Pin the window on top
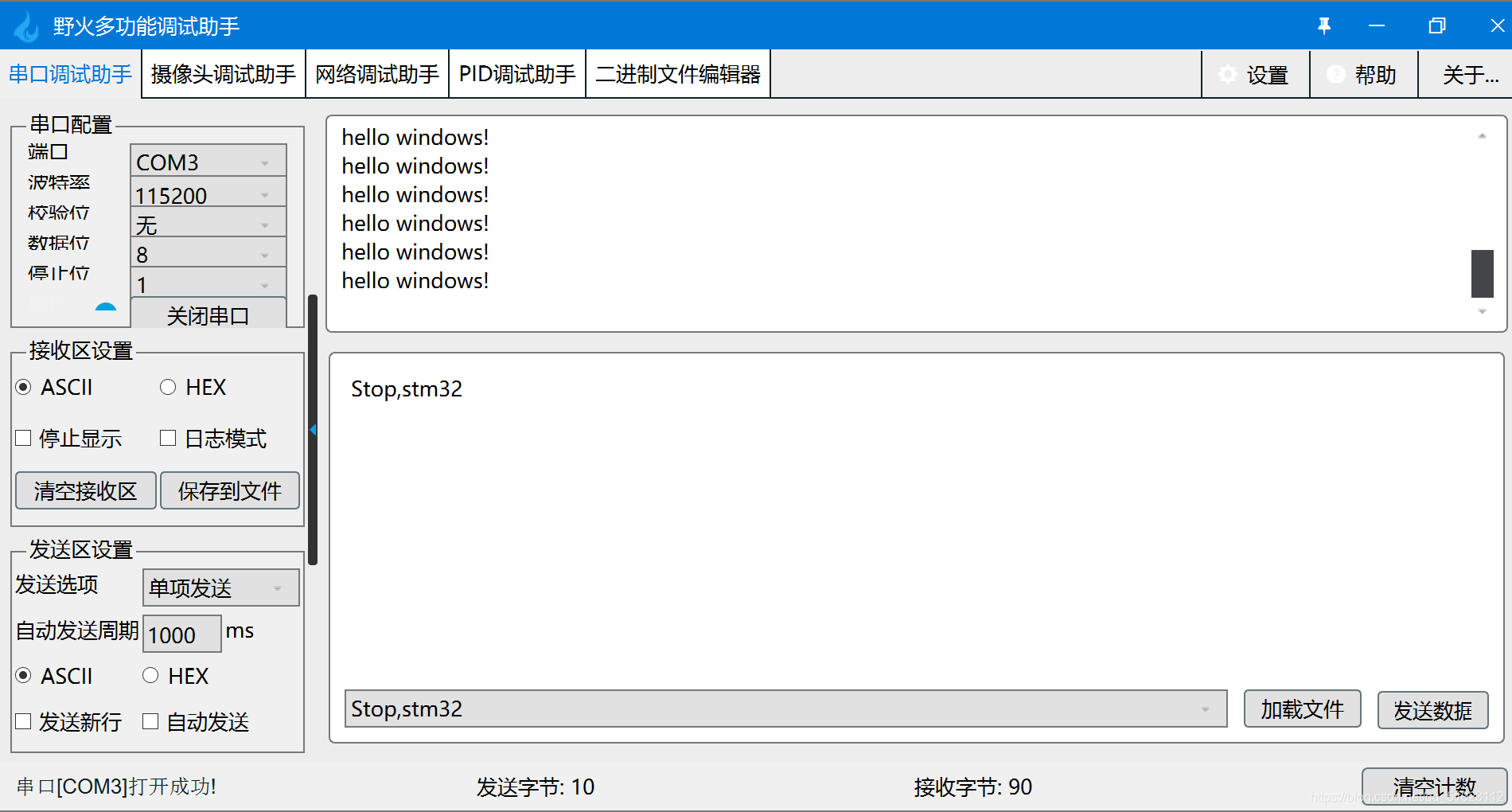The image size is (1512, 812). point(1324,25)
